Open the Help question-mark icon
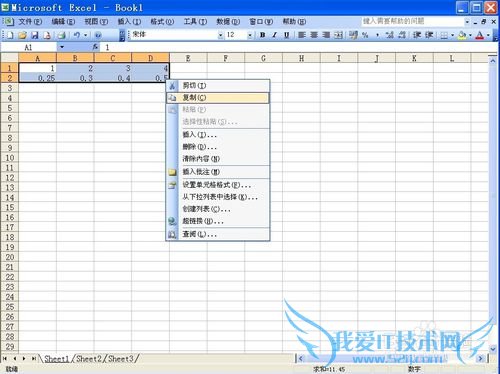 tap(98, 35)
